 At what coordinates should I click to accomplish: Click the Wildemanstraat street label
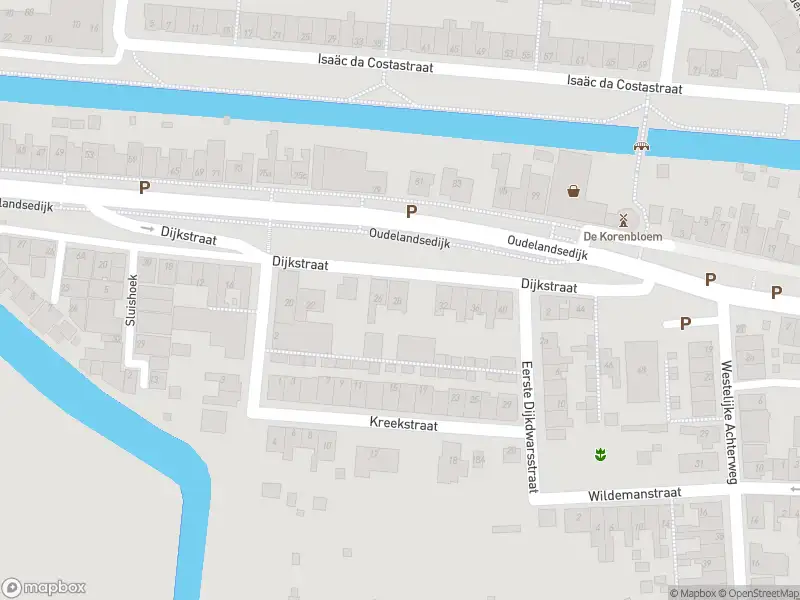click(635, 494)
